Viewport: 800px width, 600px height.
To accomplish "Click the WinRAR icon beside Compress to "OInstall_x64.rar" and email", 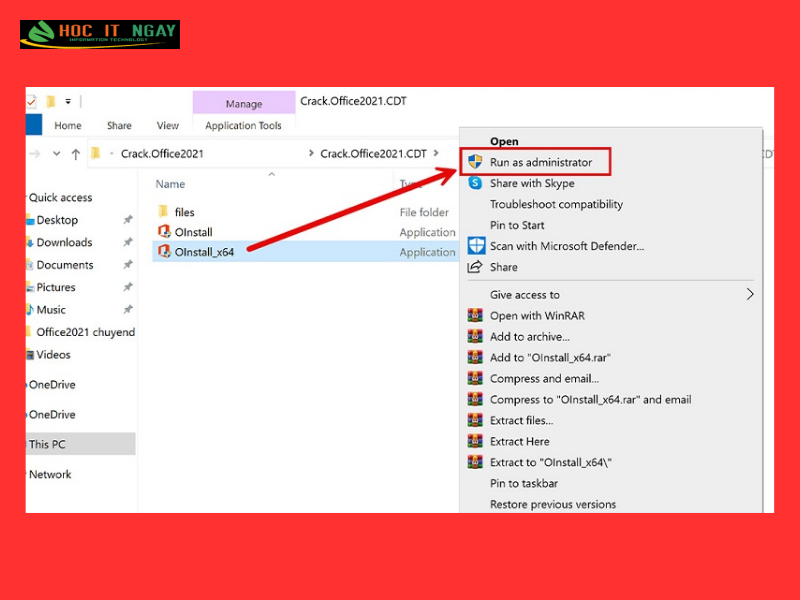I will click(475, 399).
